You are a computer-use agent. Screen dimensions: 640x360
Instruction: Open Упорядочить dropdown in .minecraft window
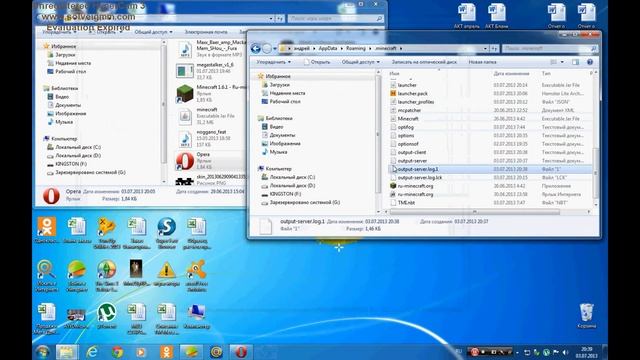point(273,62)
